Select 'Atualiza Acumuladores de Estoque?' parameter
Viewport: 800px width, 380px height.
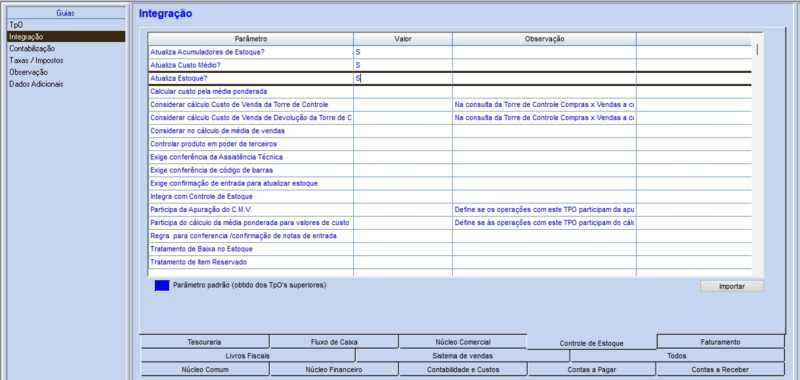[x=251, y=52]
